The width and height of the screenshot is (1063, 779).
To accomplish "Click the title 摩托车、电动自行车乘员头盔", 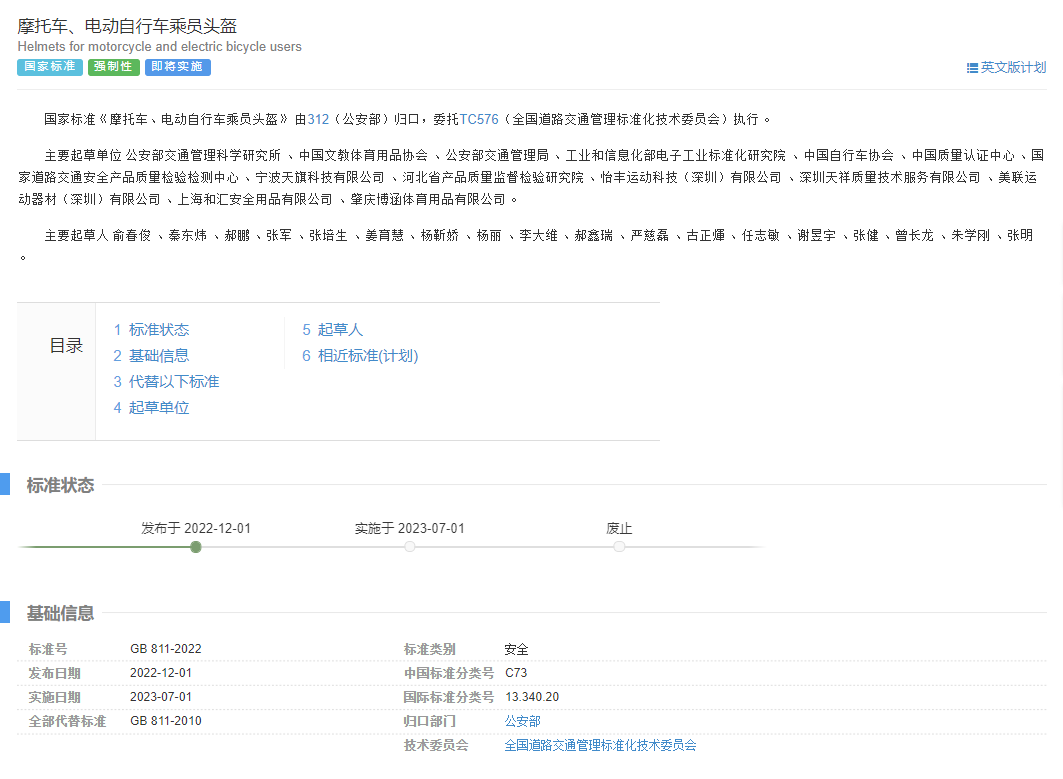I will click(127, 26).
